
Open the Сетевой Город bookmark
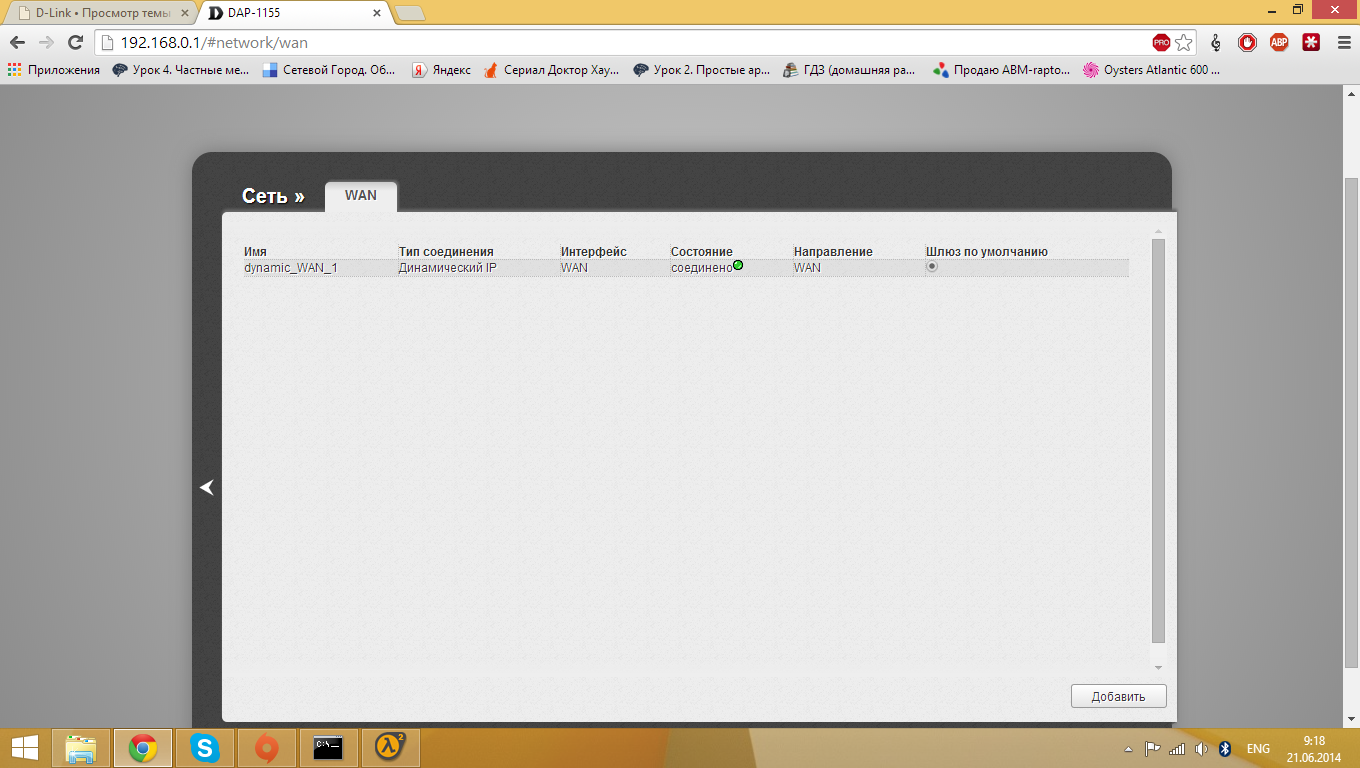click(x=329, y=70)
